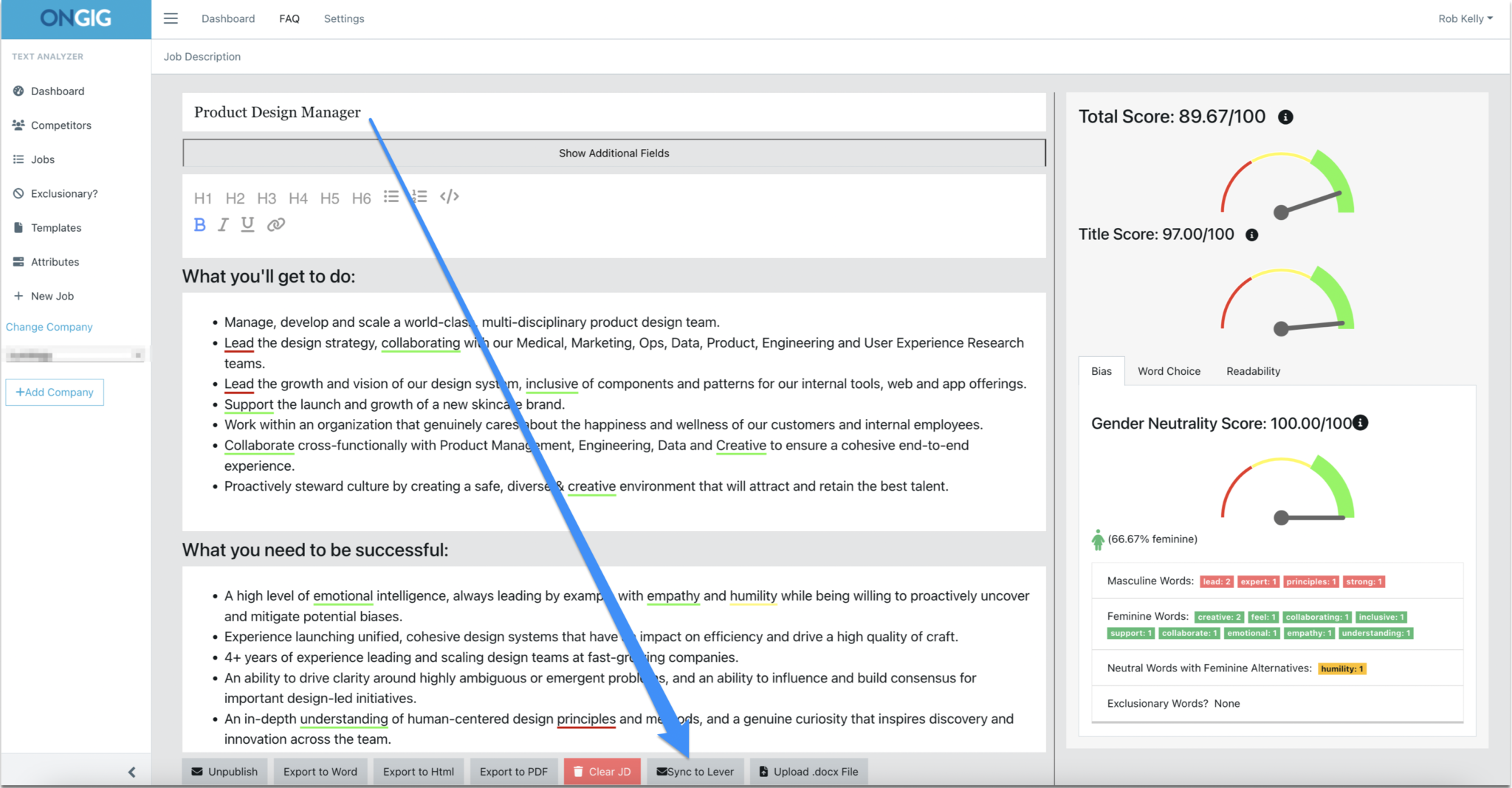Open the Change Company link
Viewport: 1512px width, 788px height.
tap(49, 327)
